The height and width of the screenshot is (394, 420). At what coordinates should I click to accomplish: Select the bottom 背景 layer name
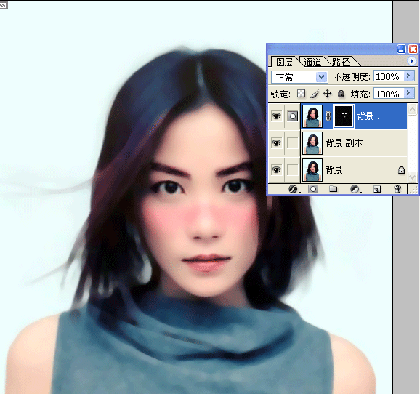334,170
